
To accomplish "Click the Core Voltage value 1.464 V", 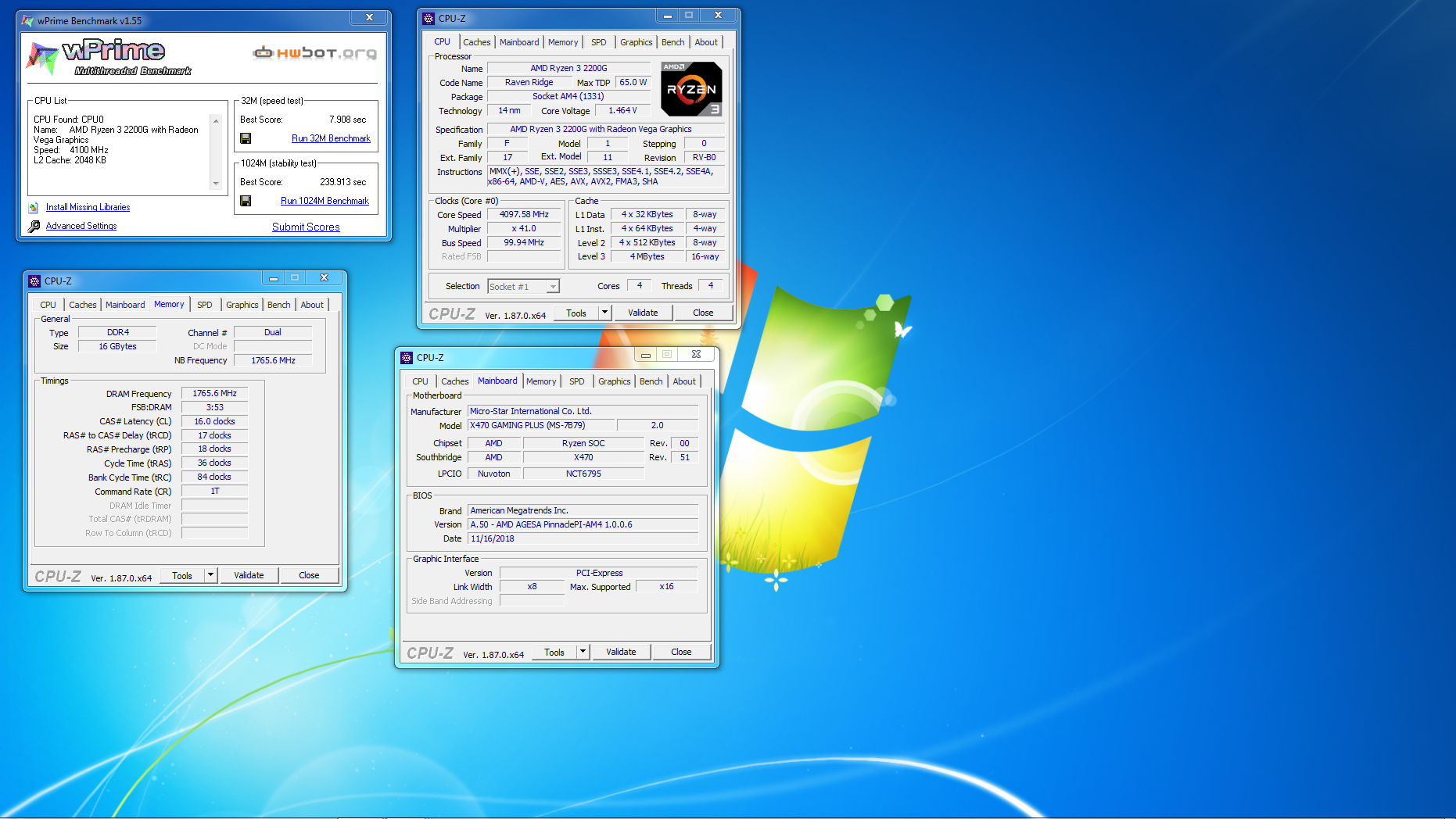I will tap(622, 111).
